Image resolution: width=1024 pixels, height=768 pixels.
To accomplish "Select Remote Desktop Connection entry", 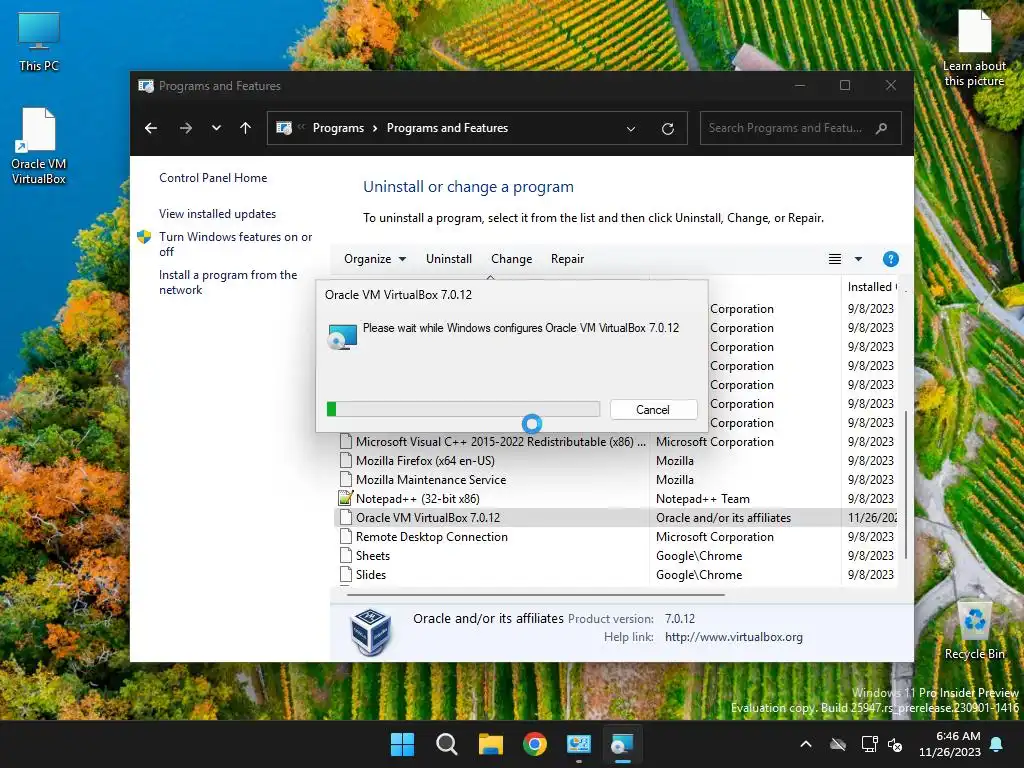I will (x=618, y=537).
